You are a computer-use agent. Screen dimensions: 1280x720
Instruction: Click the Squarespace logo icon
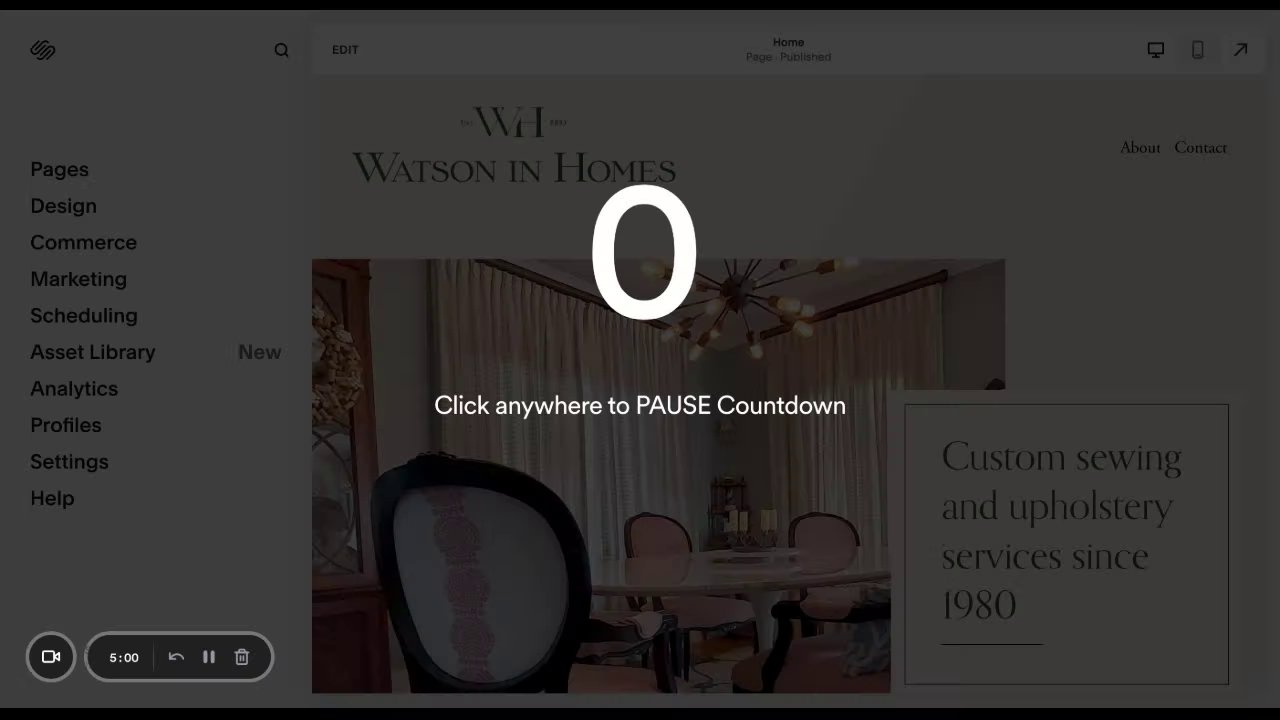point(43,50)
